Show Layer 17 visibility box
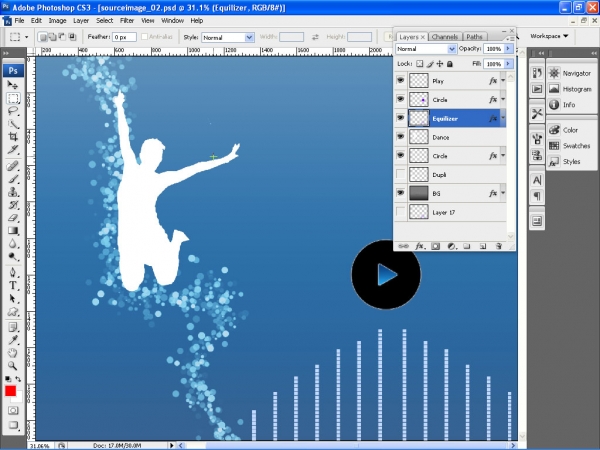This screenshot has width=600, height=450. tap(400, 212)
